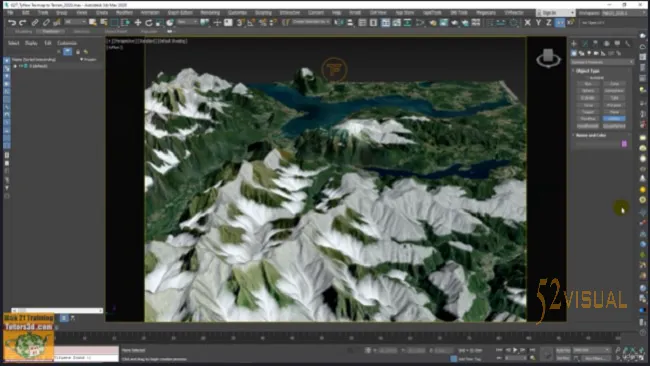This screenshot has height=366, width=650.
Task: Click the Z axis constraint icon
Action: (548, 23)
